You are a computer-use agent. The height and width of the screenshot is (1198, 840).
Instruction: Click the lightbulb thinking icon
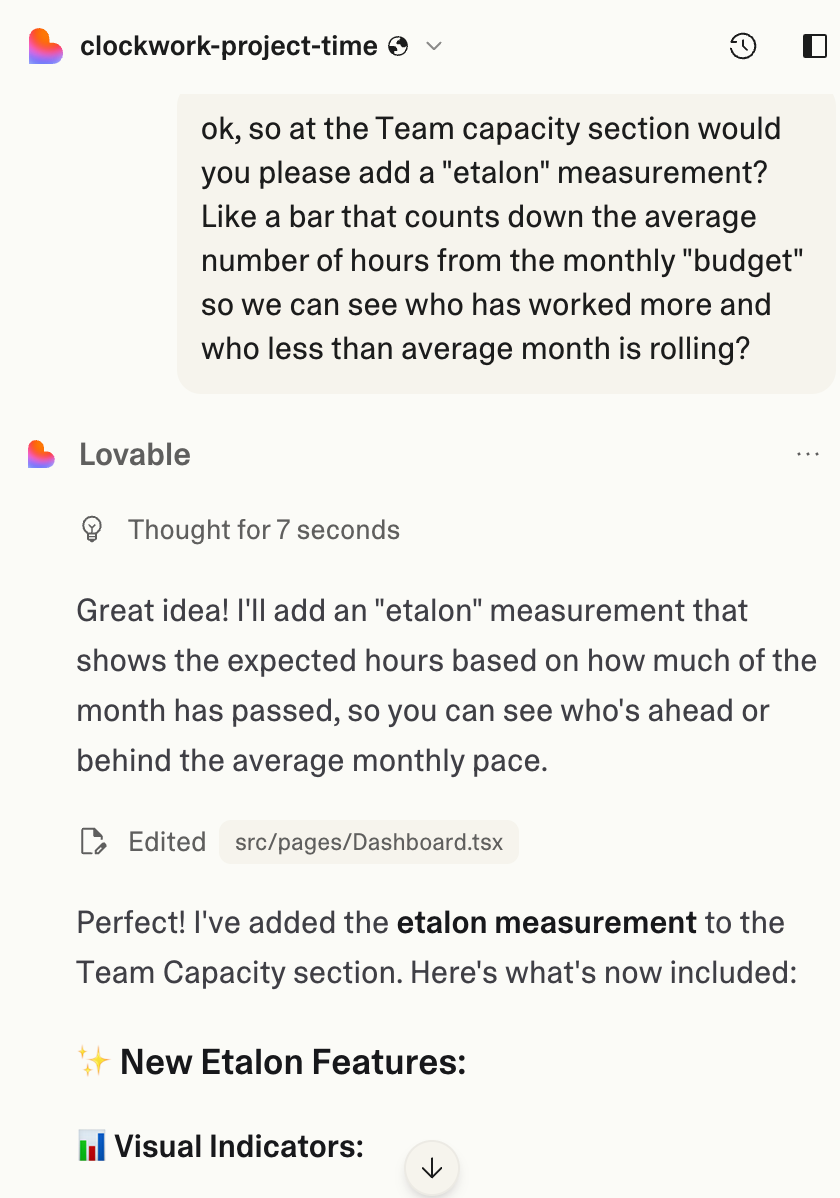(x=92, y=530)
